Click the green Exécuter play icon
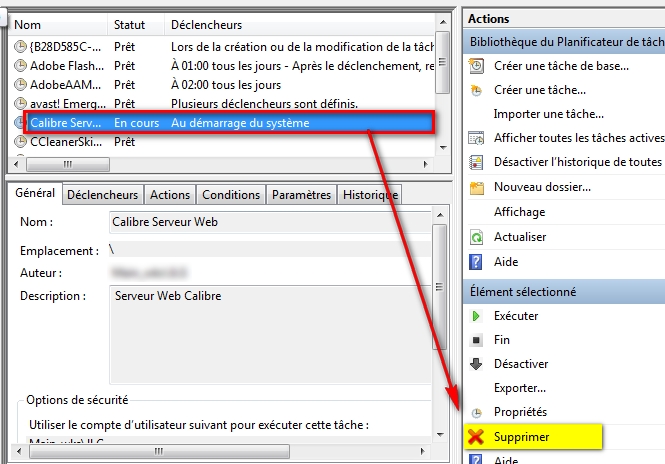The width and height of the screenshot is (665, 464). [x=476, y=316]
